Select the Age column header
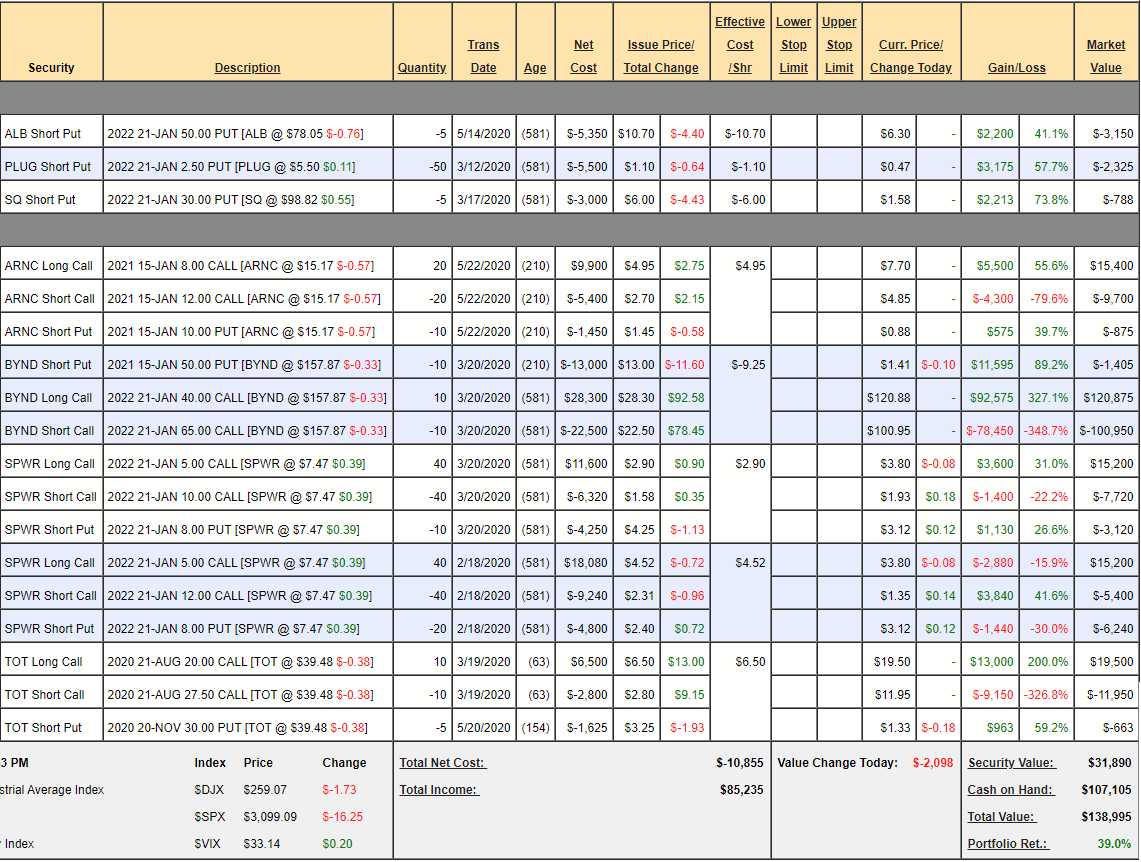 coord(535,68)
